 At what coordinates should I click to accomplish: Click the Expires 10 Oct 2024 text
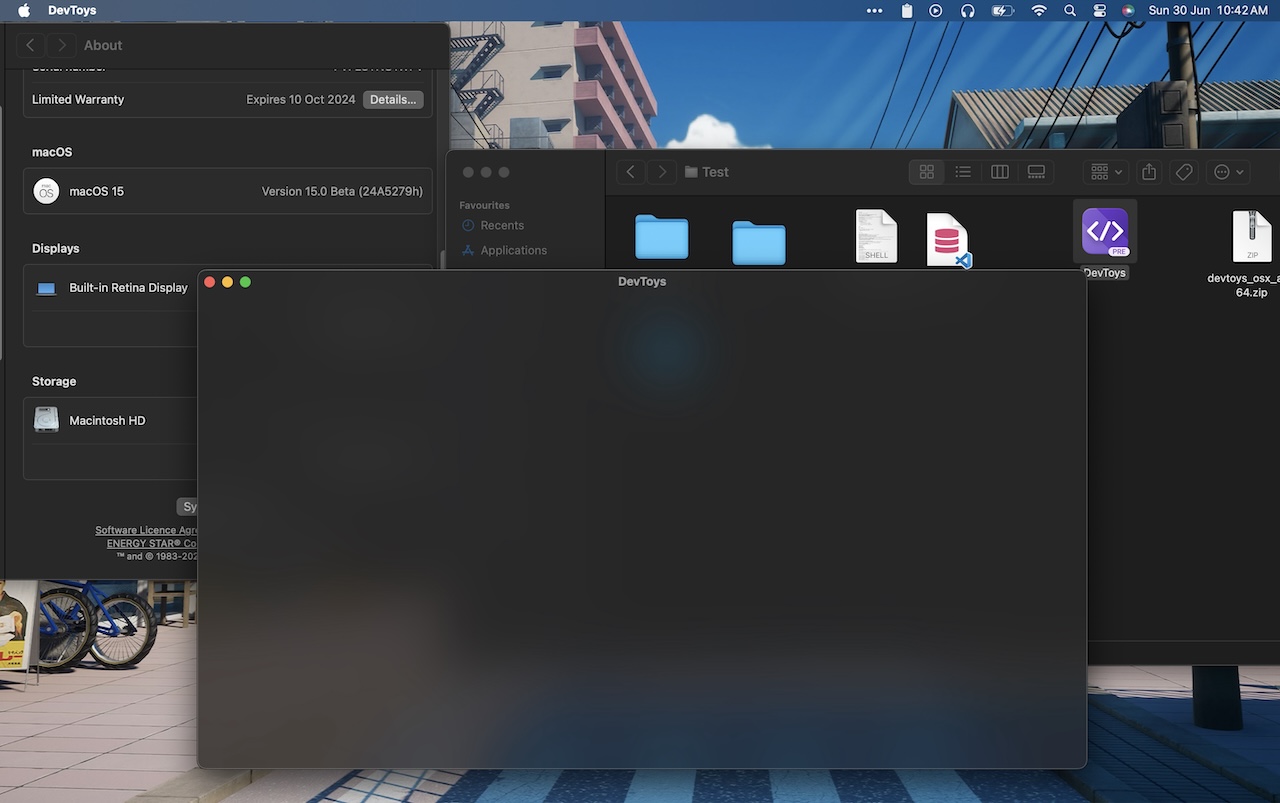click(301, 100)
